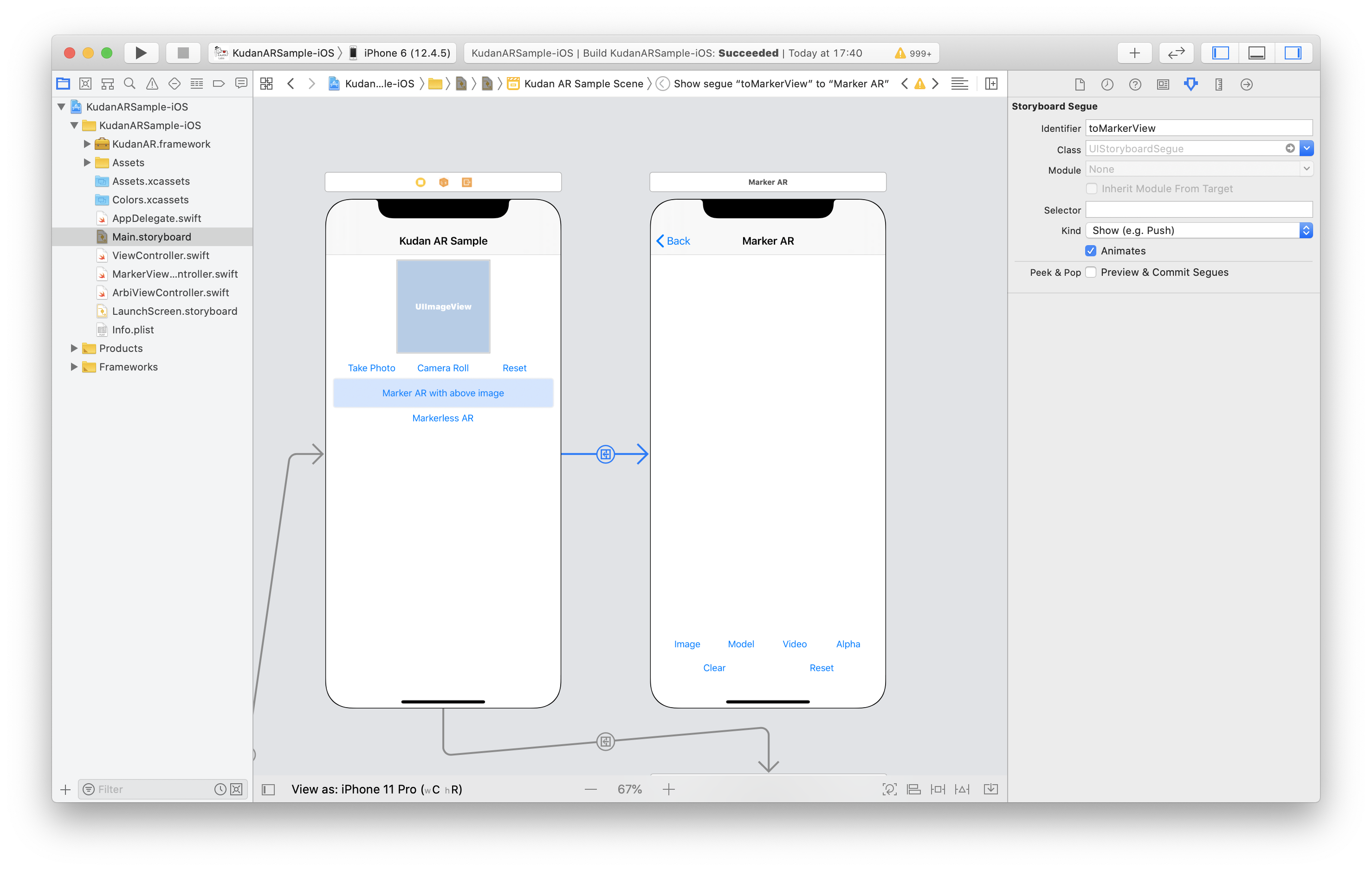Open the Project navigator folder icon
1372x871 pixels.
(63, 84)
